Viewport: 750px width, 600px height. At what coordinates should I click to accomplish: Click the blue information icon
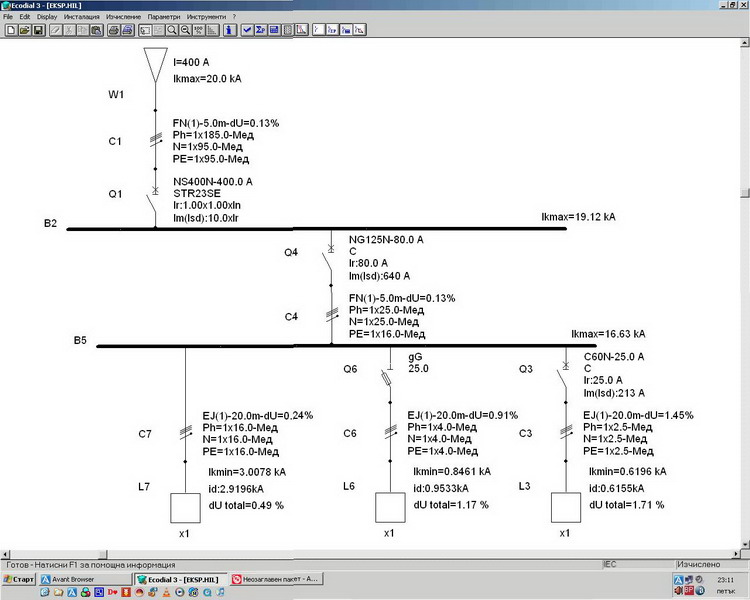coord(228,30)
